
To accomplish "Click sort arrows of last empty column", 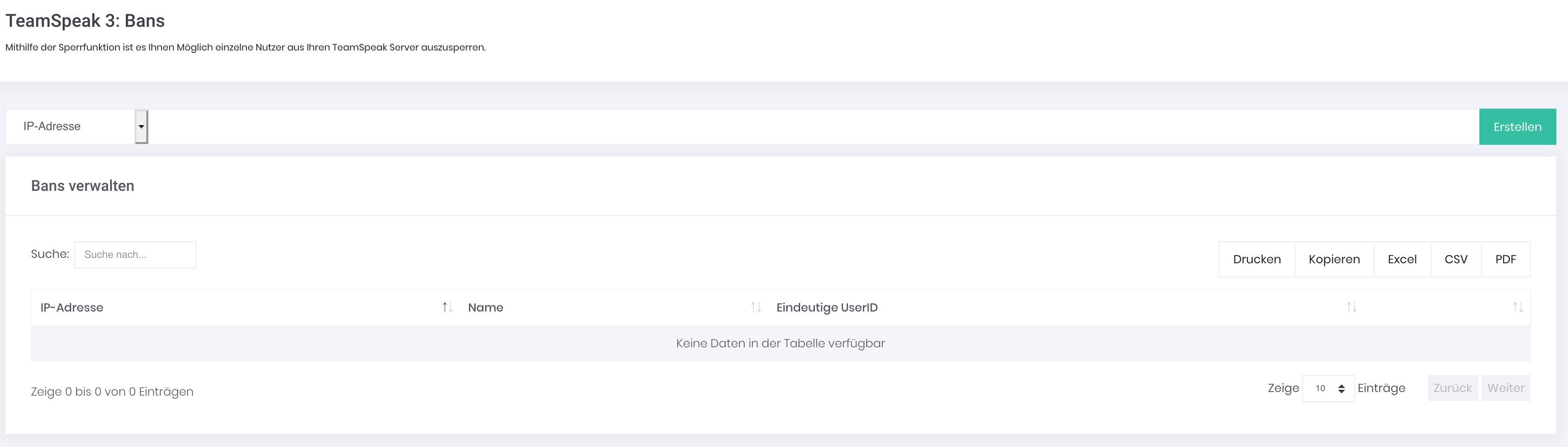I will 1518,307.
